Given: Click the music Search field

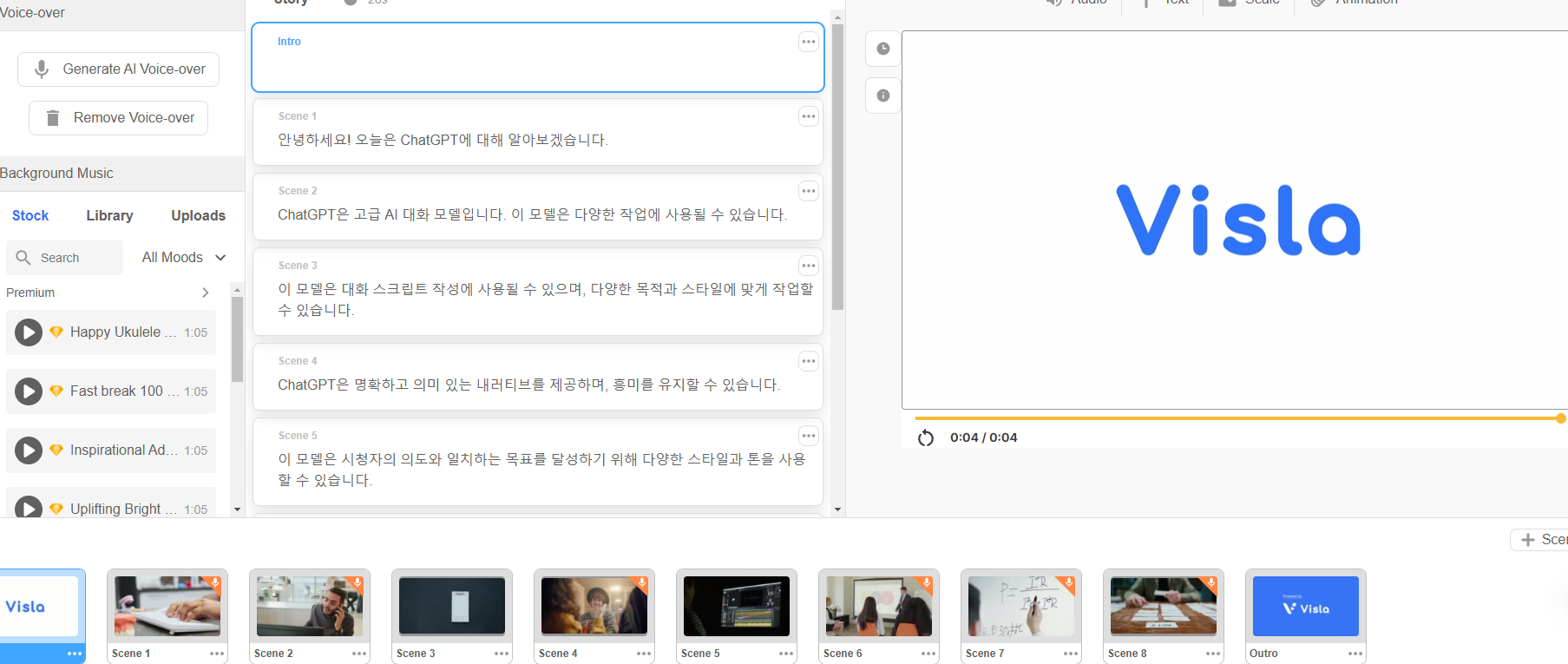Looking at the screenshot, I should 65,258.
